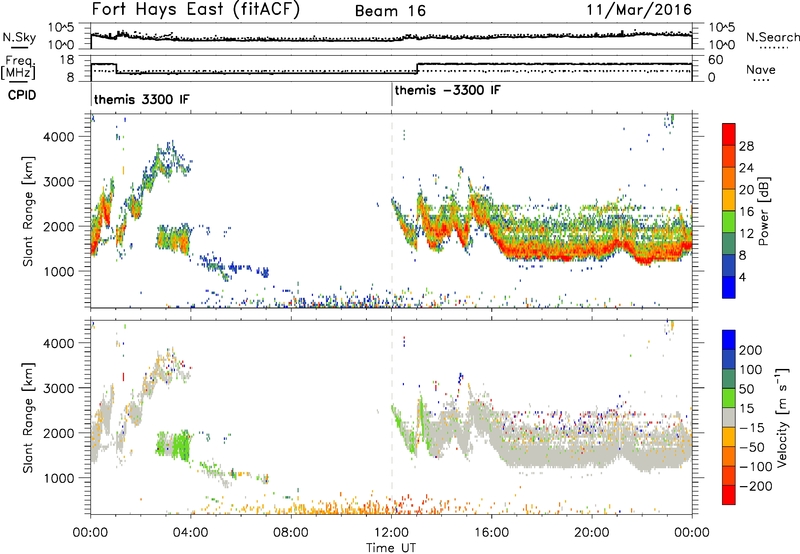Click the 'Nave' legend label
Screen dimensions: 800x554
tap(761, 69)
